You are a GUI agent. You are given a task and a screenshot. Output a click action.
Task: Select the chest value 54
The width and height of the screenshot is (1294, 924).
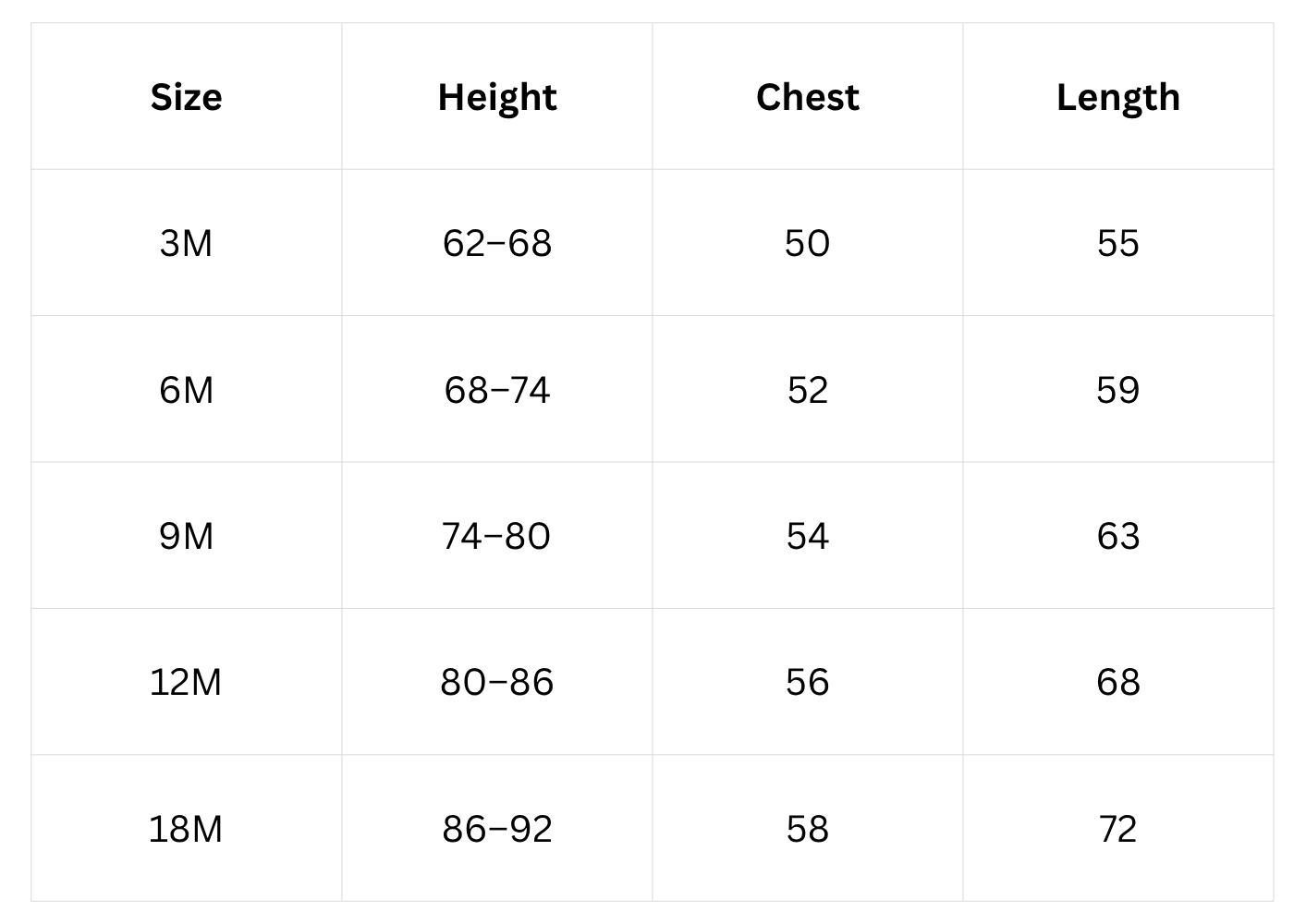point(807,536)
